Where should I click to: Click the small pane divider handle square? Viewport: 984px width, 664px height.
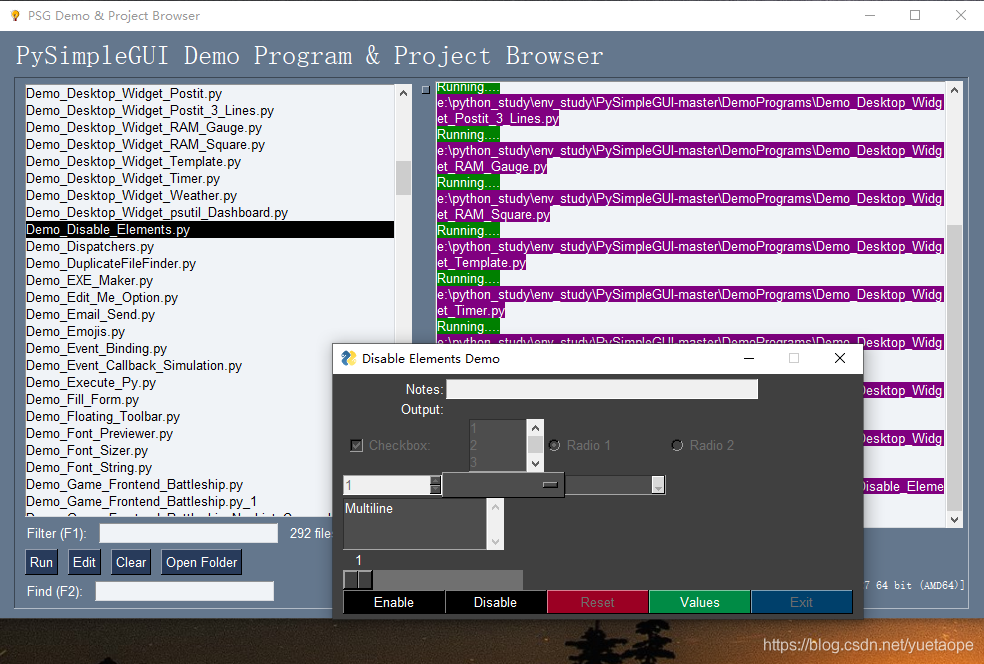point(425,90)
